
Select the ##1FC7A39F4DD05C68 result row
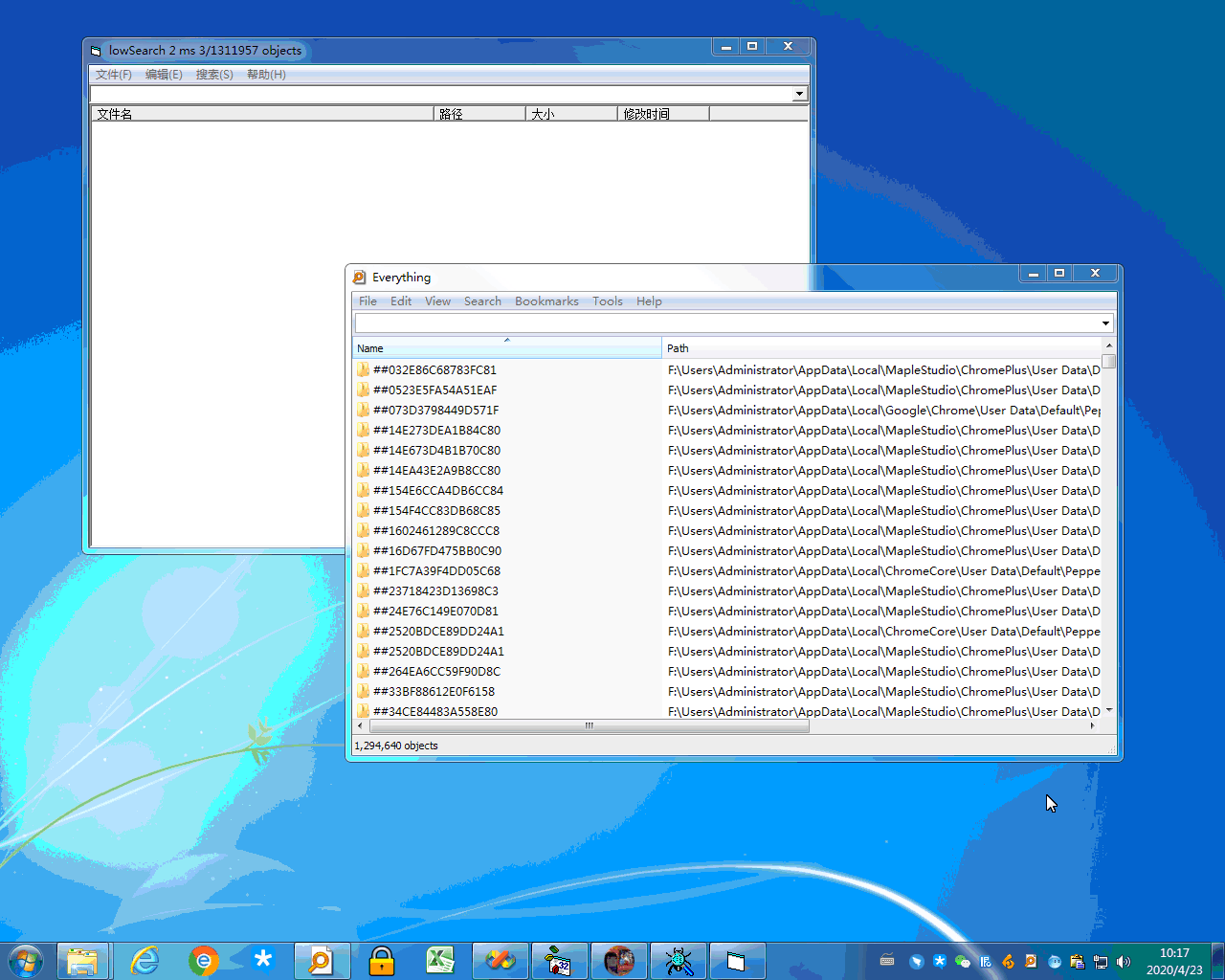click(726, 570)
